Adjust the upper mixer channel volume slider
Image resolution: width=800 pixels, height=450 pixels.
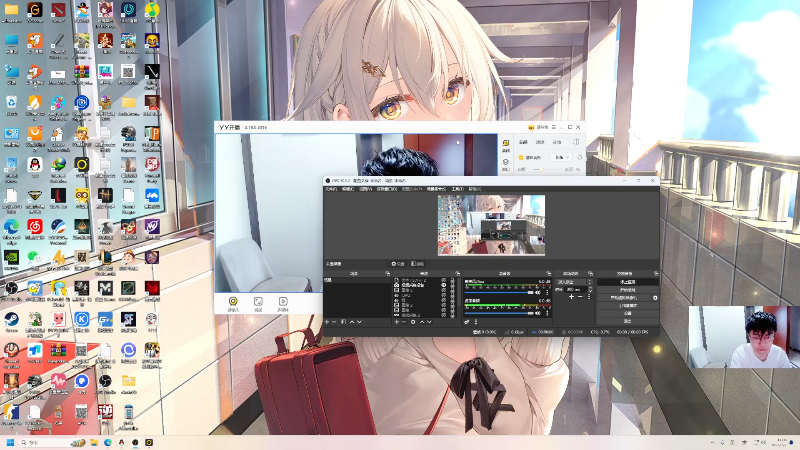(499, 292)
